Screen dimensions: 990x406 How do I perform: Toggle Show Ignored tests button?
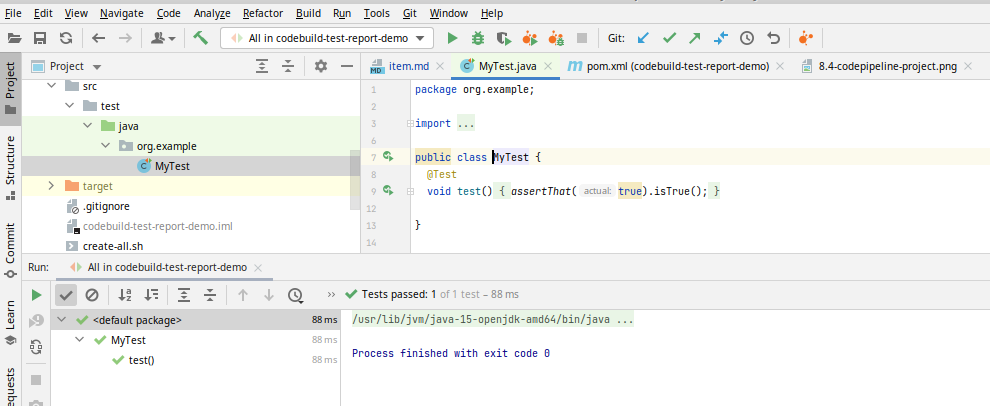coord(92,295)
